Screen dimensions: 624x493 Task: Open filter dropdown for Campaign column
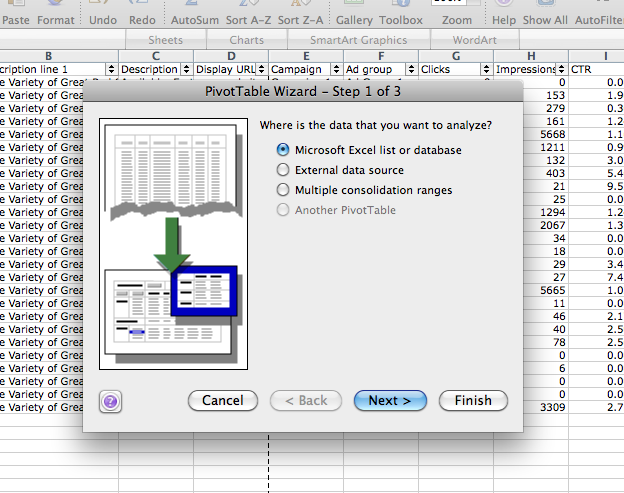point(336,69)
